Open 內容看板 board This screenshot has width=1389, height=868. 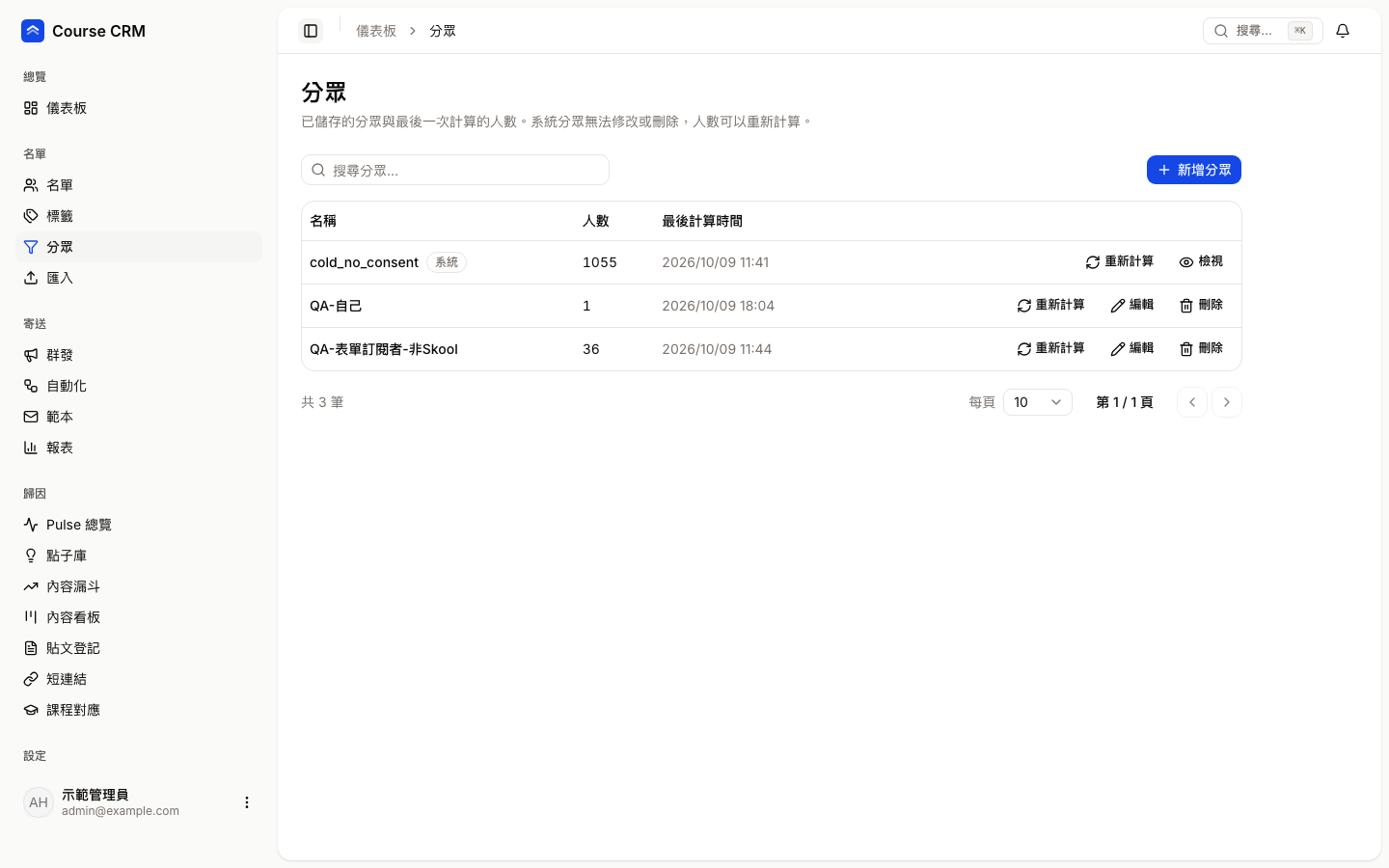coord(139,617)
